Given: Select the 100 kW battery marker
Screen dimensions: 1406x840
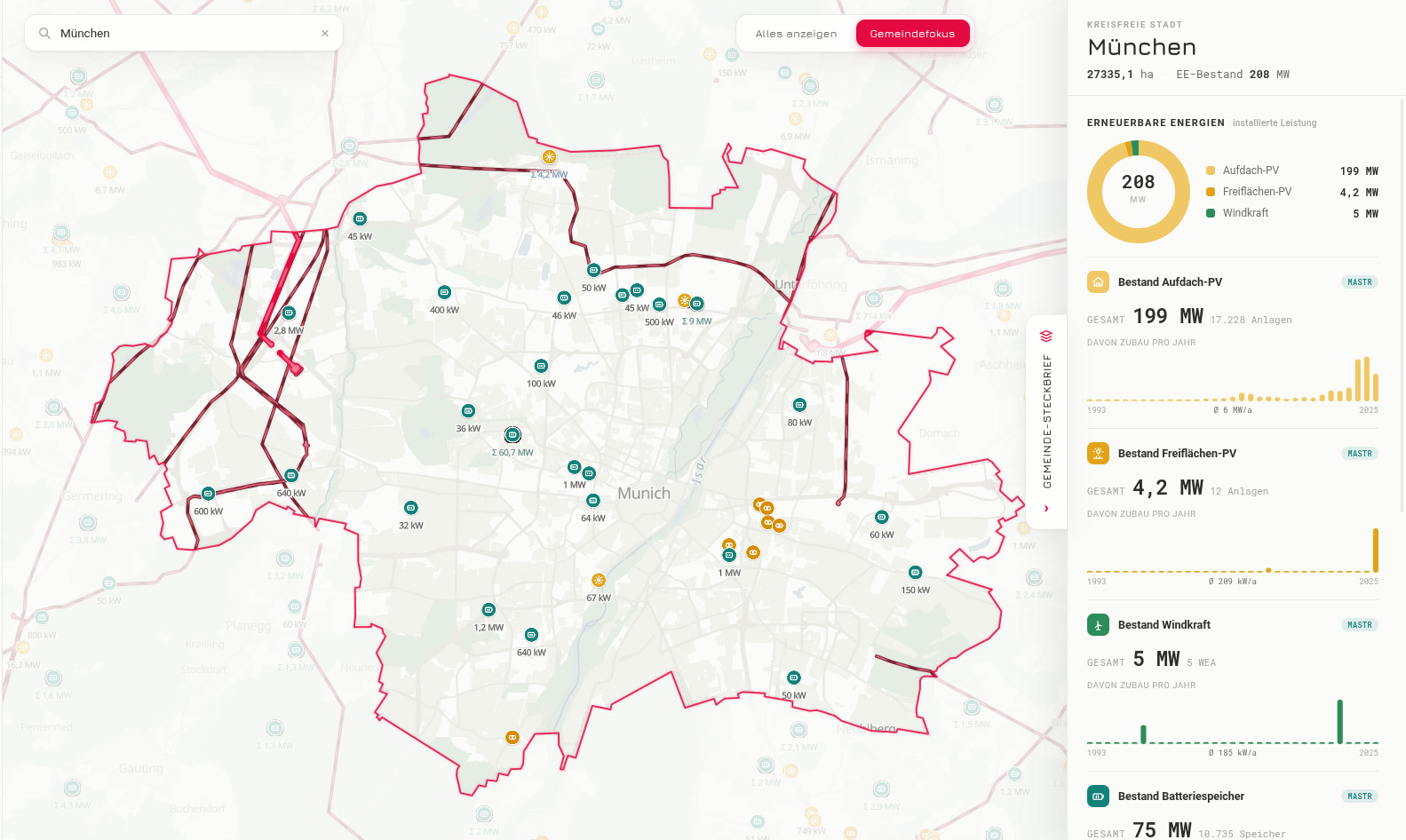Looking at the screenshot, I should point(541,366).
